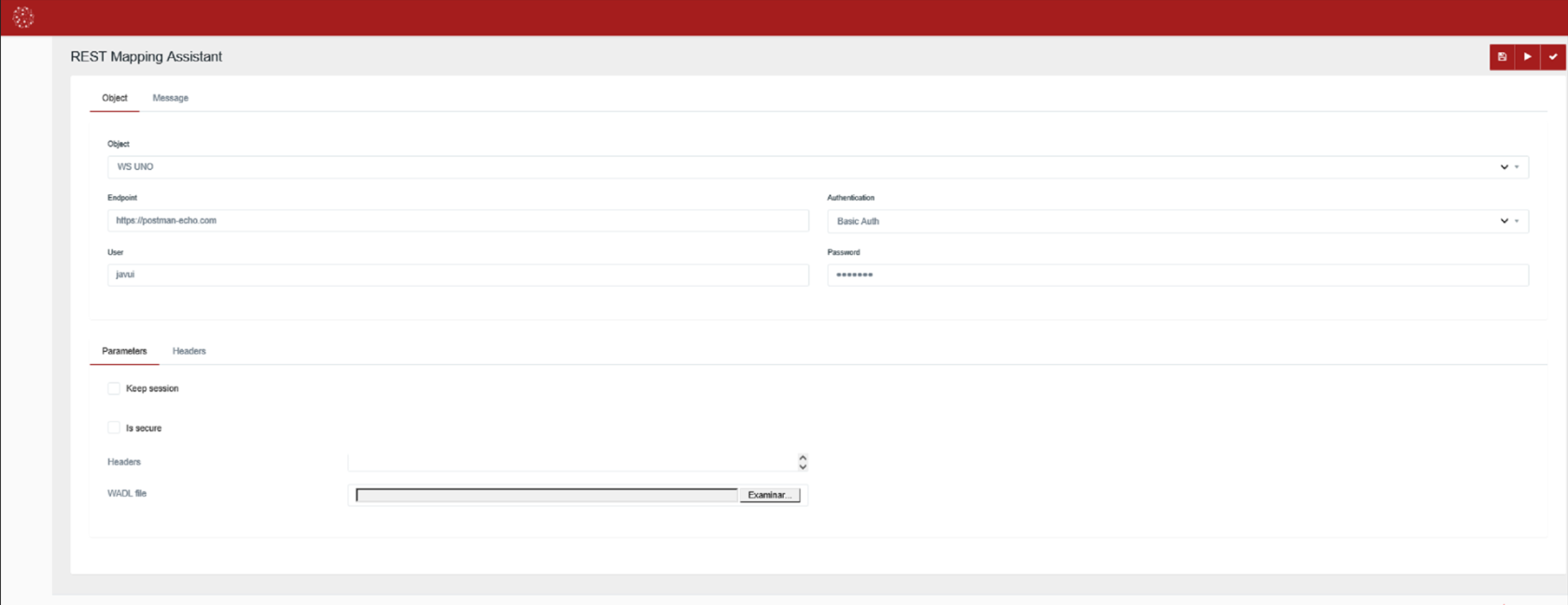Tick the Is secure checkbox

(x=114, y=428)
